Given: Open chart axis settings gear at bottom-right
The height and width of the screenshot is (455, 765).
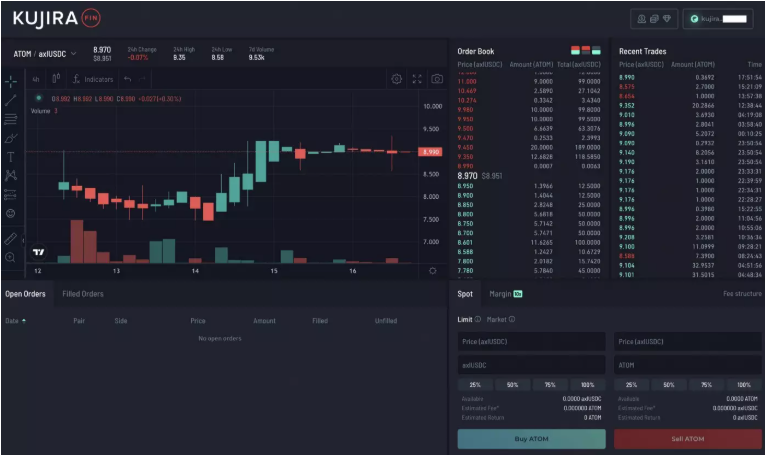Looking at the screenshot, I should click(x=433, y=271).
